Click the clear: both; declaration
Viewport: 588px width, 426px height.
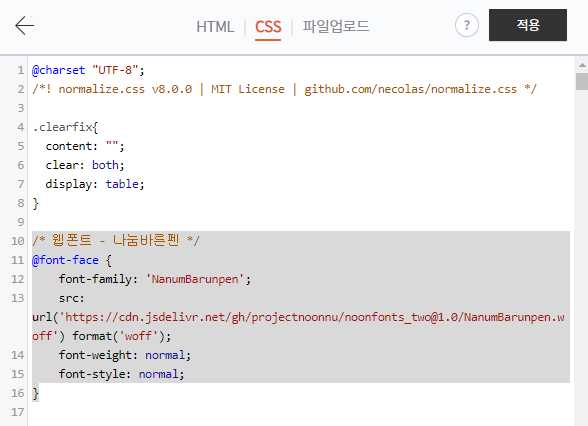85,165
